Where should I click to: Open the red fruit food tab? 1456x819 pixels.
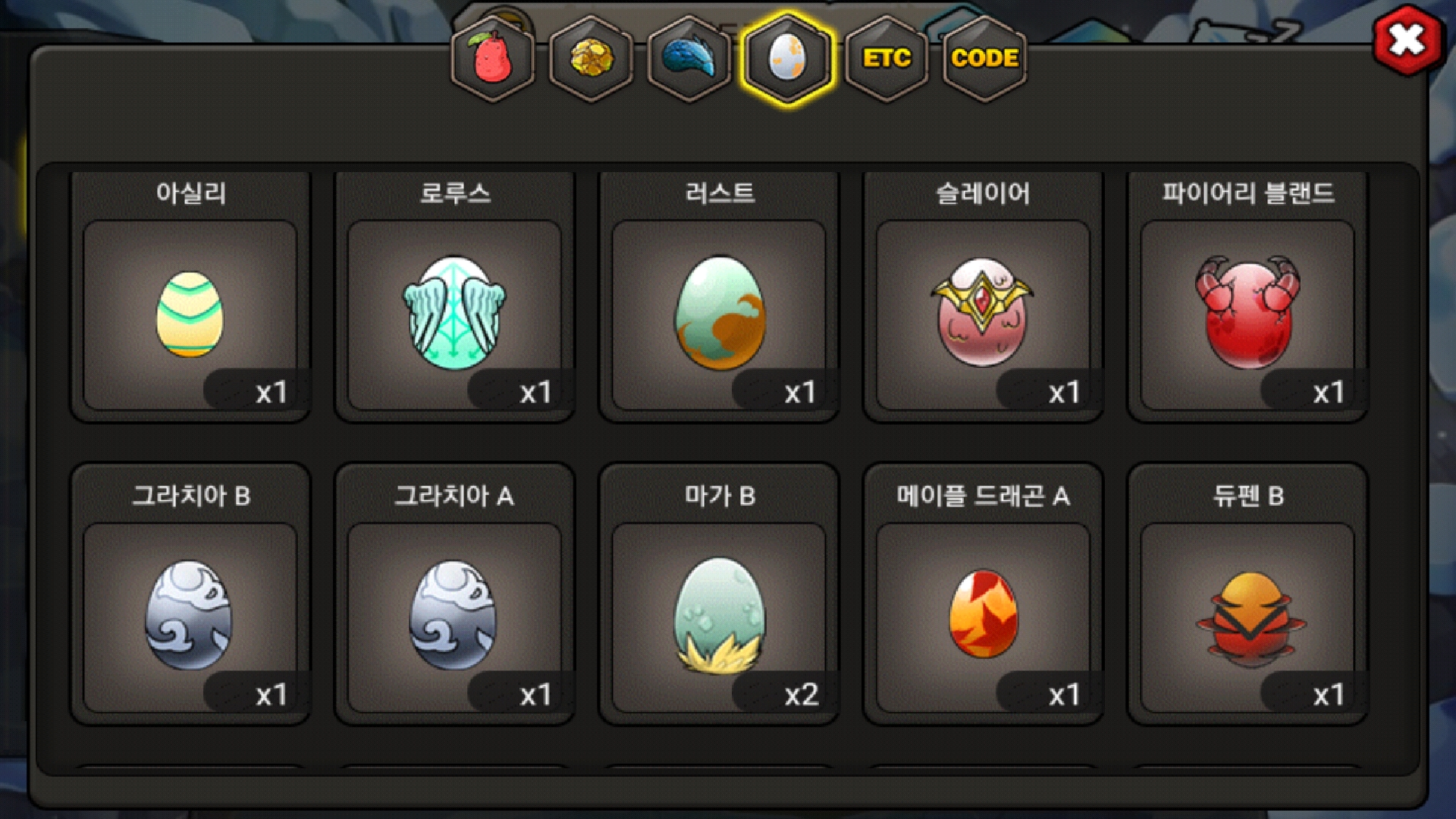pyautogui.click(x=493, y=58)
